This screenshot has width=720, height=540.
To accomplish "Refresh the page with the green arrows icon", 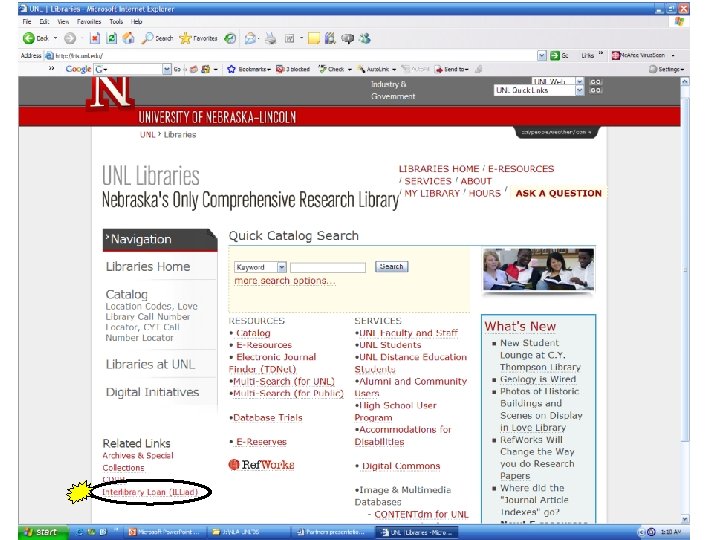I will (111, 38).
